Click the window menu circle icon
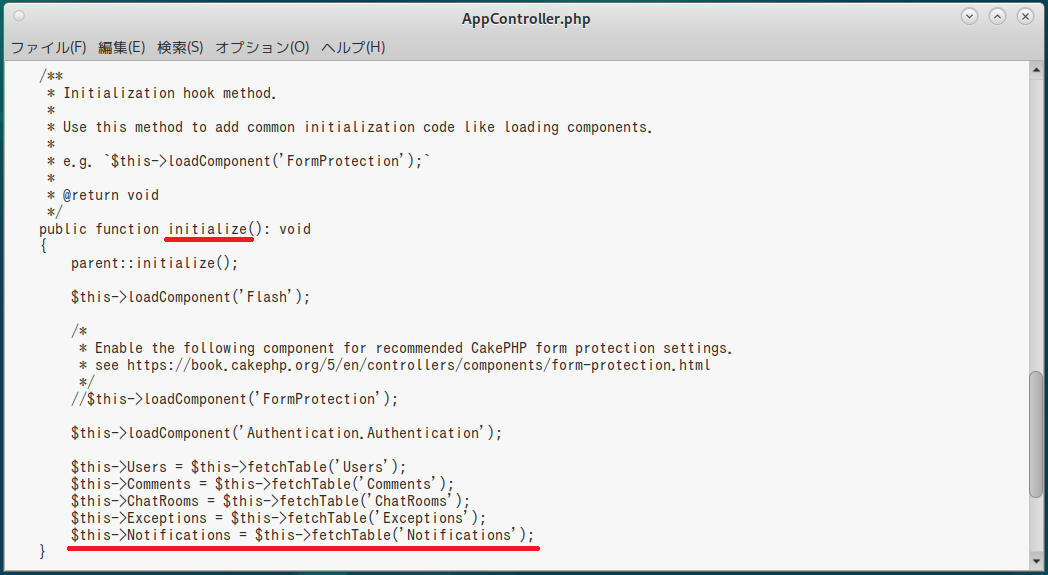 [x=19, y=15]
